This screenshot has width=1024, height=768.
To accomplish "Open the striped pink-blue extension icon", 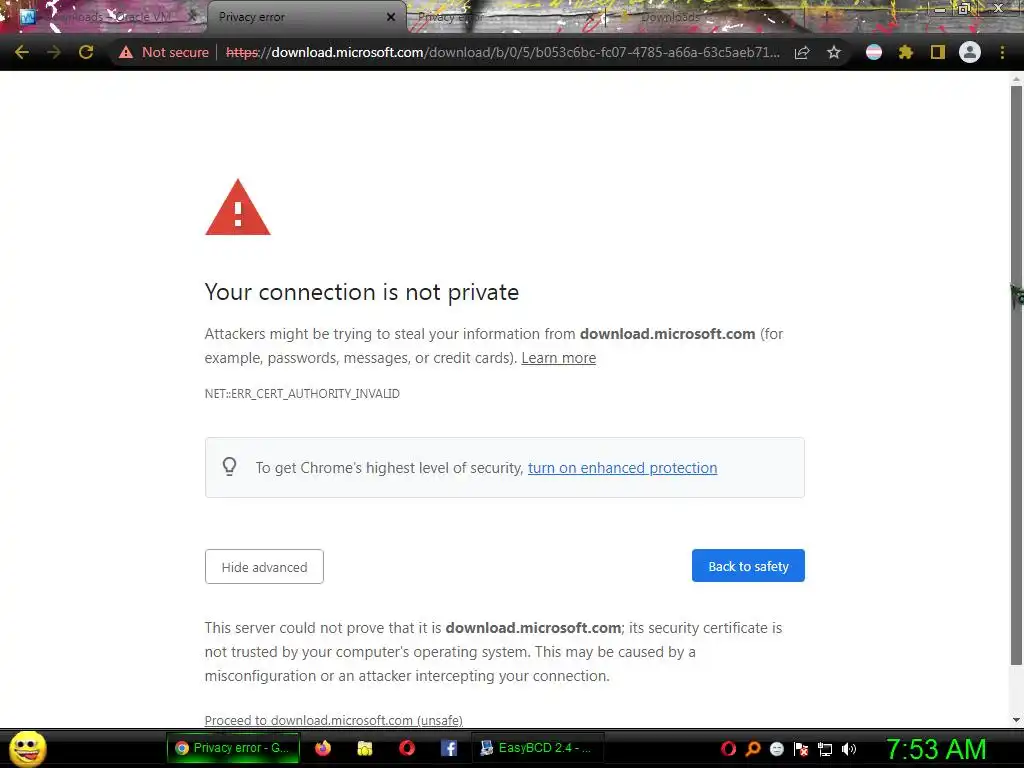I will pos(874,52).
